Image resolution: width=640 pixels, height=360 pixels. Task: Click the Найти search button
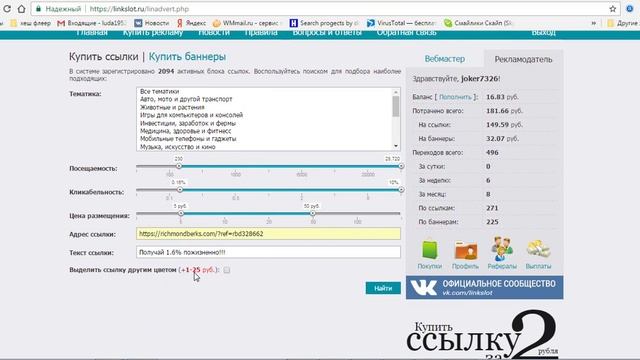383,288
